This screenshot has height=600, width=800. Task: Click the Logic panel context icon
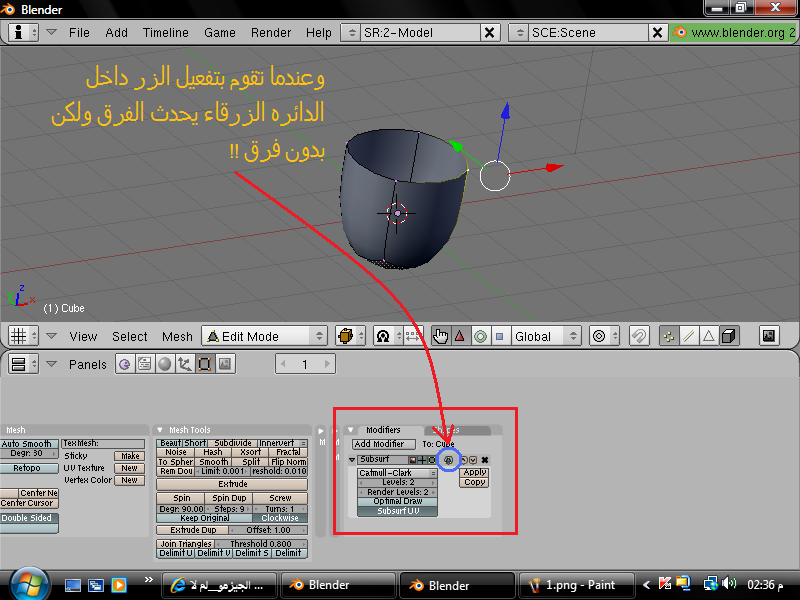tap(124, 364)
